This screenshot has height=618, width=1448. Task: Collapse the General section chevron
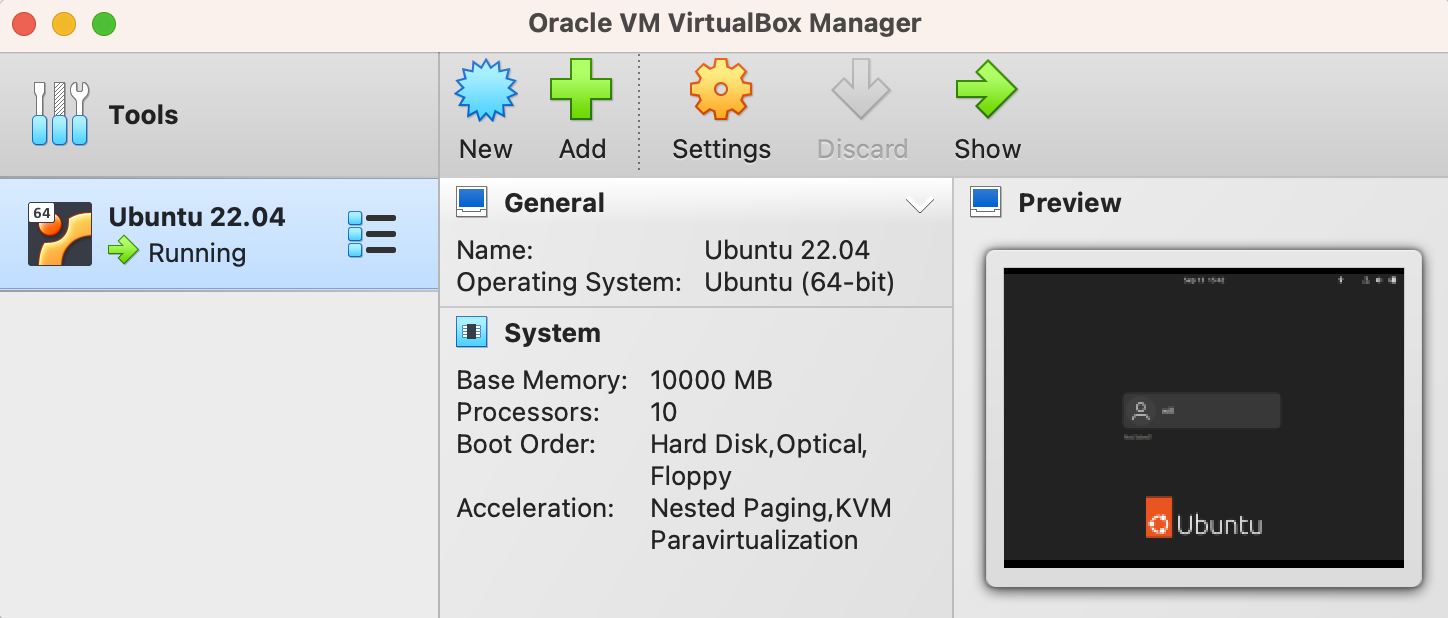coord(919,206)
